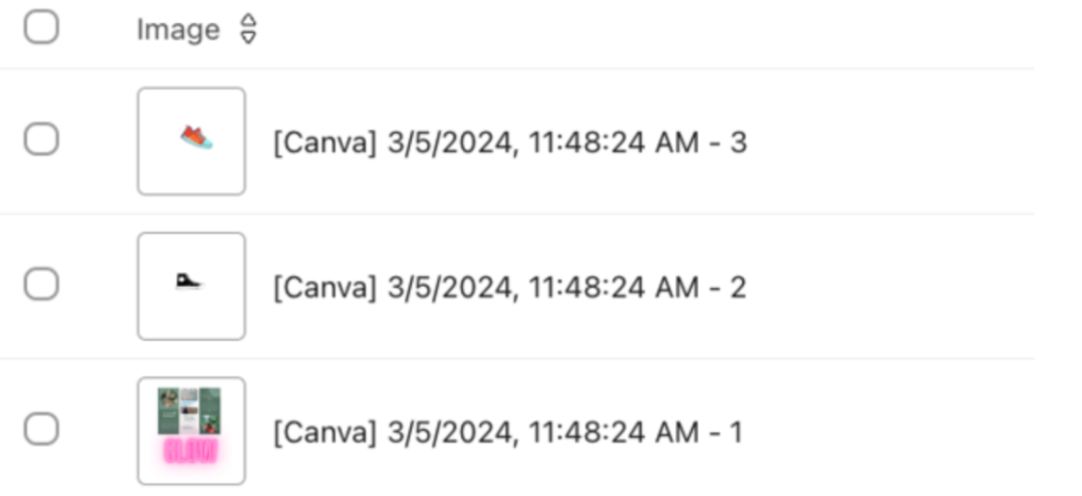Open the bottom row's thumbnail preview box
Viewport: 1082px width, 496px height.
(191, 431)
